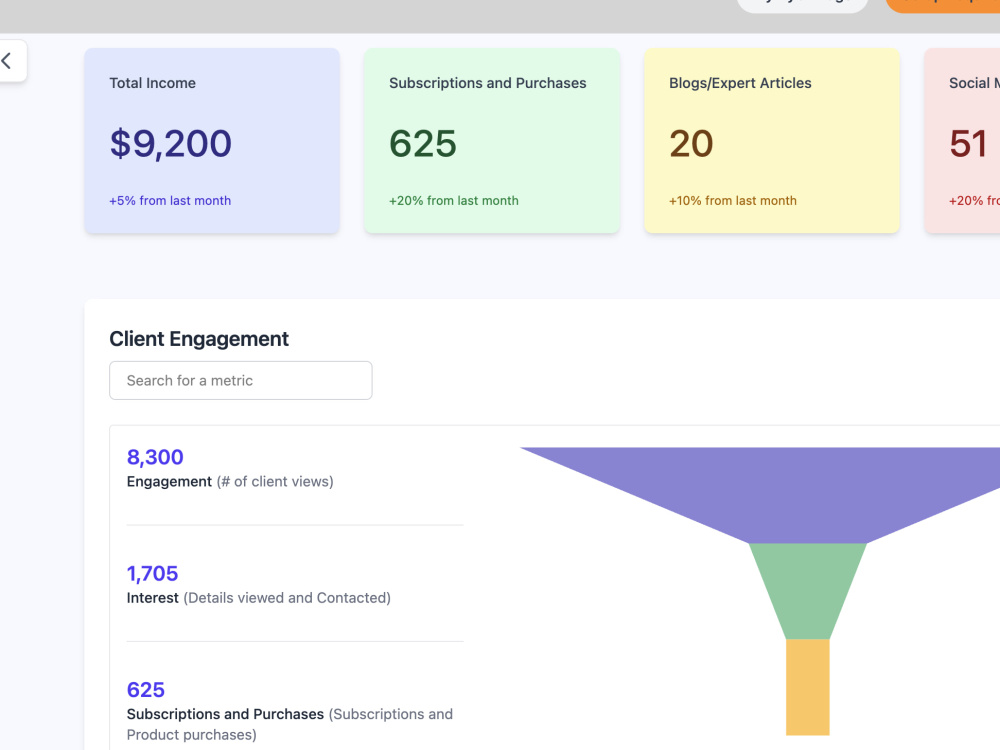This screenshot has height=750, width=1000.
Task: Click the number 20 on Blogs card
Action: click(691, 143)
